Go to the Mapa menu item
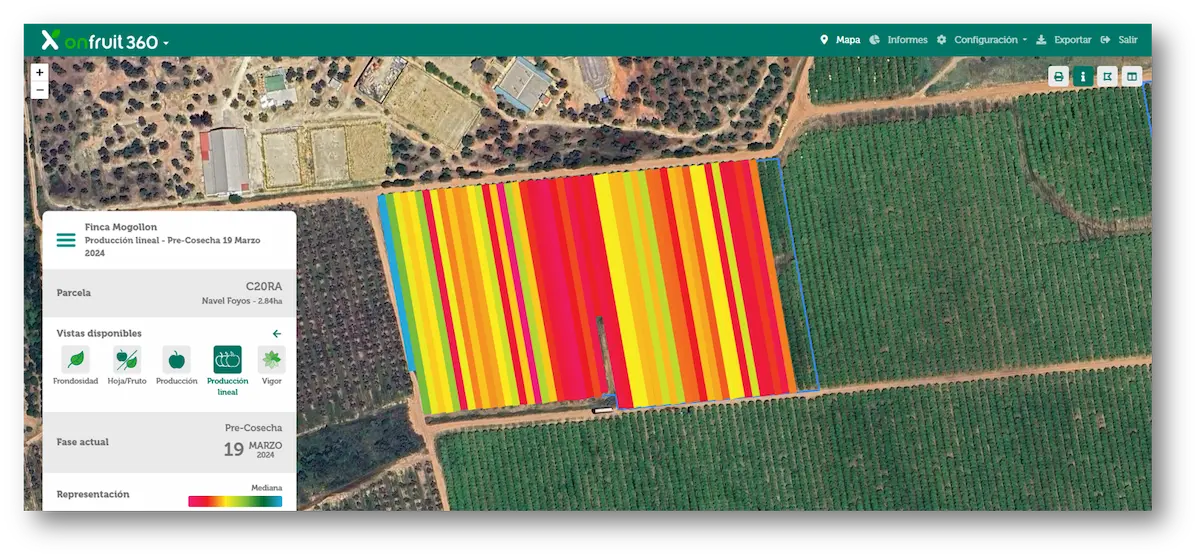 [x=840, y=40]
